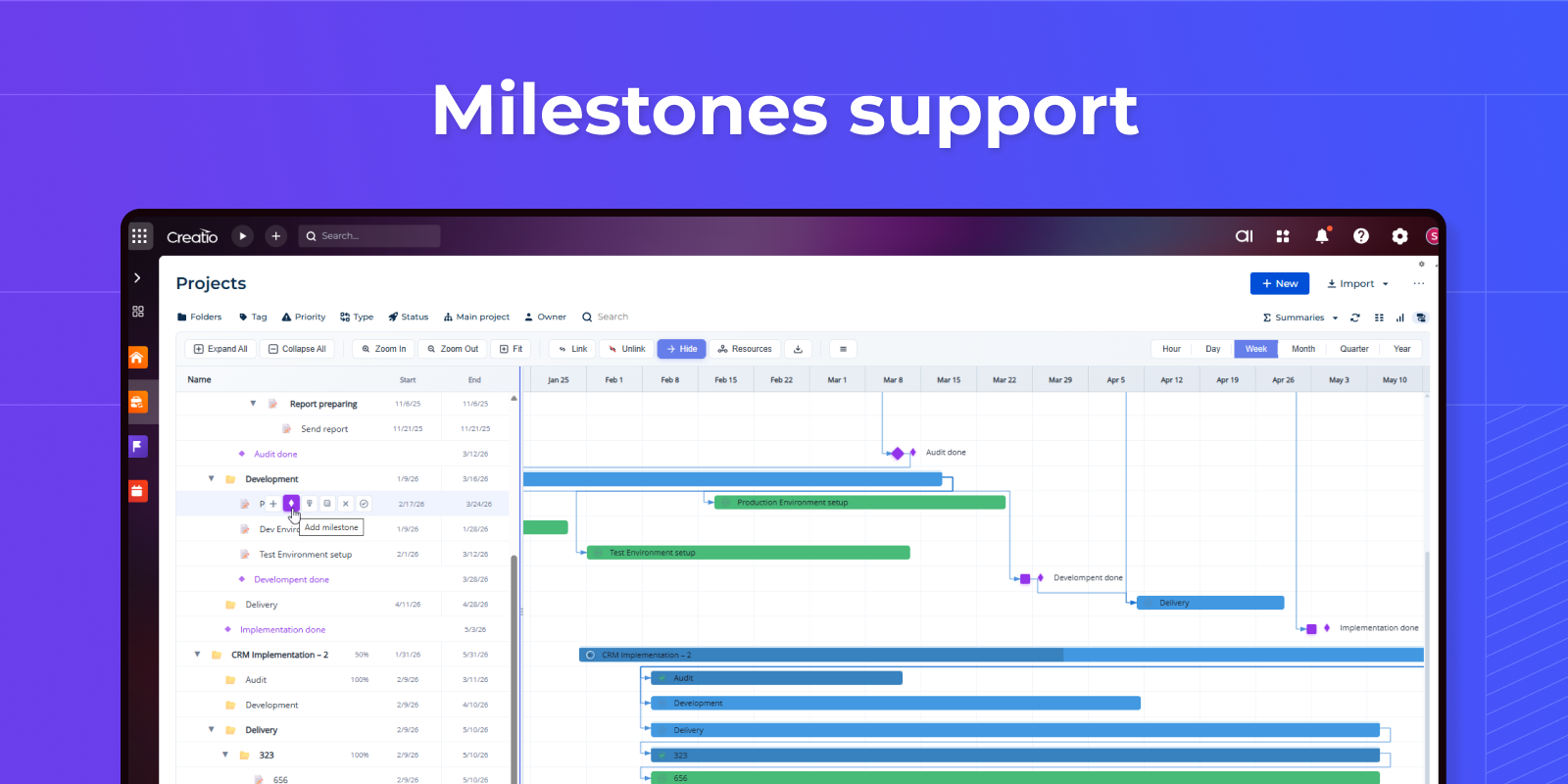Image resolution: width=1568 pixels, height=784 pixels.
Task: Click the run process play icon
Action: tap(243, 236)
